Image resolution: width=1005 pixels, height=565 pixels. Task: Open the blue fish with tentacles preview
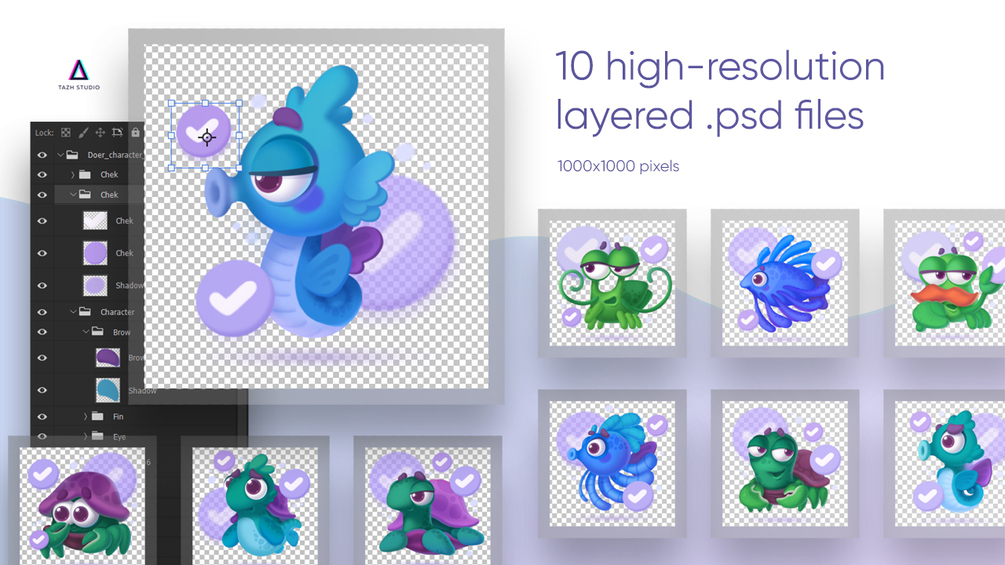point(612,464)
